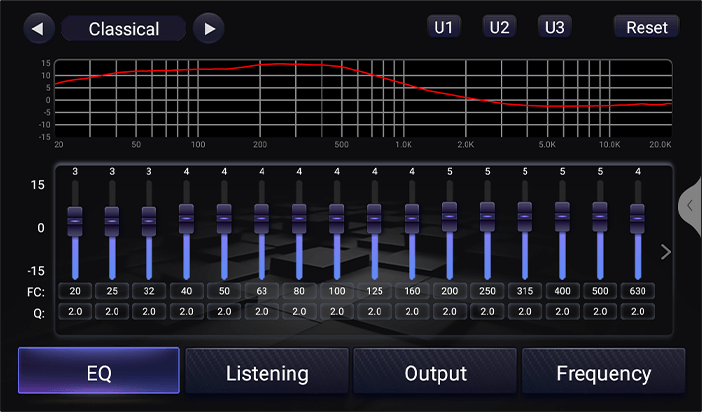
Task: Edit the FC value field showing 100
Action: tap(337, 291)
